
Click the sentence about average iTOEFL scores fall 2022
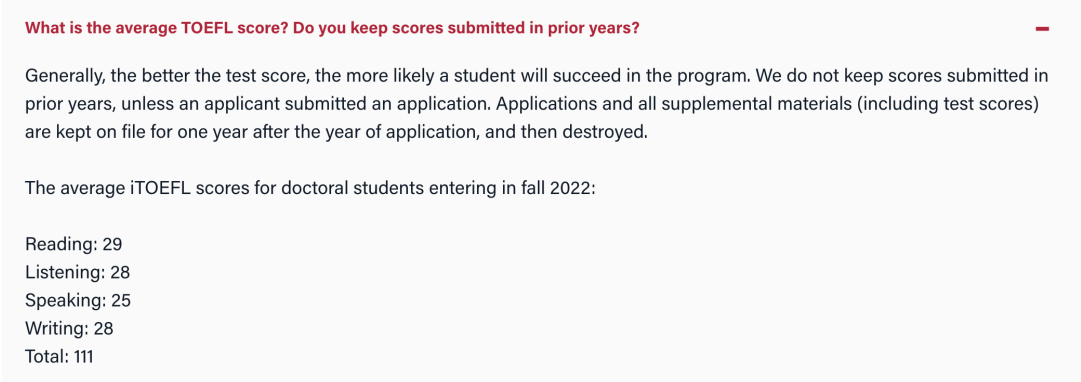[310, 188]
